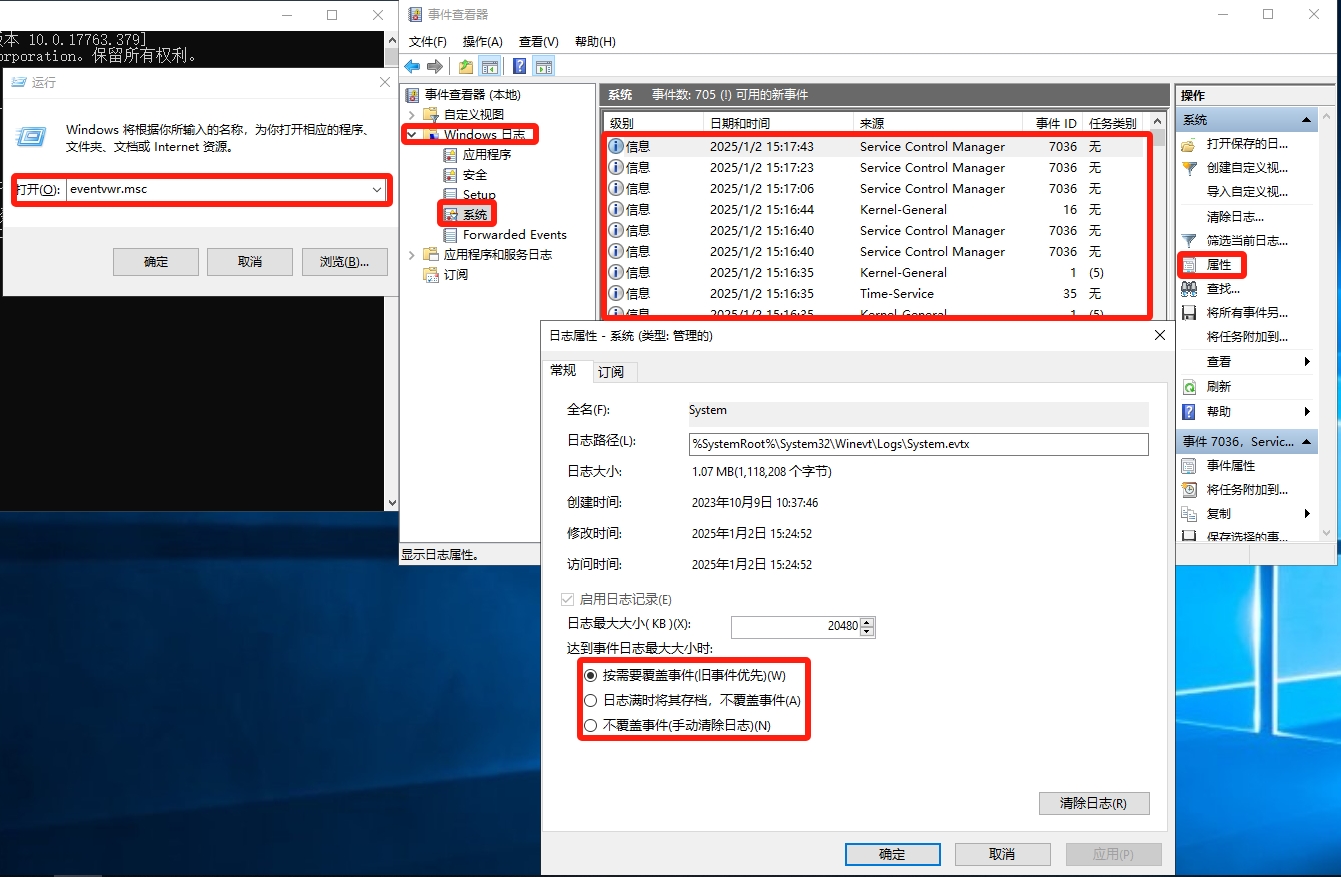1341x877 pixels.
Task: Click the 刷新 refresh icon in Actions pane
Action: [x=1189, y=386]
